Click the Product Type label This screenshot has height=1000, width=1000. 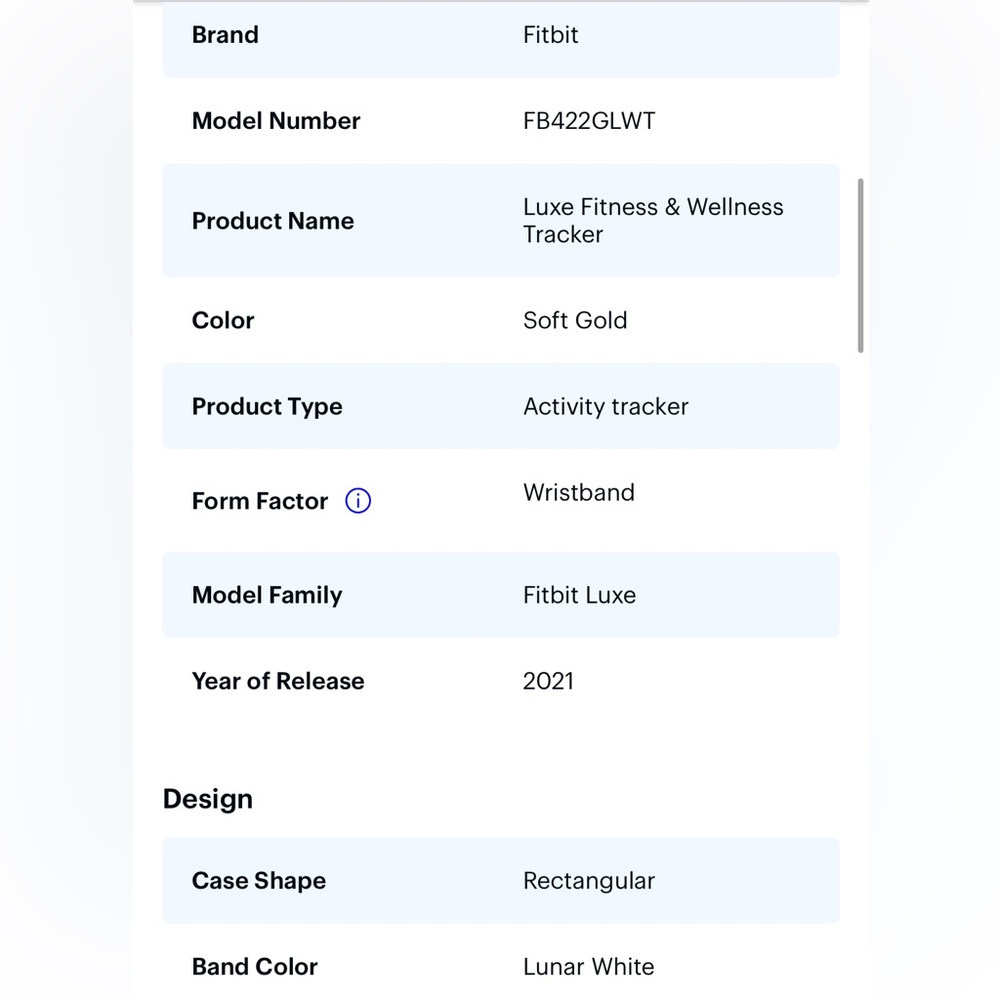coord(267,407)
